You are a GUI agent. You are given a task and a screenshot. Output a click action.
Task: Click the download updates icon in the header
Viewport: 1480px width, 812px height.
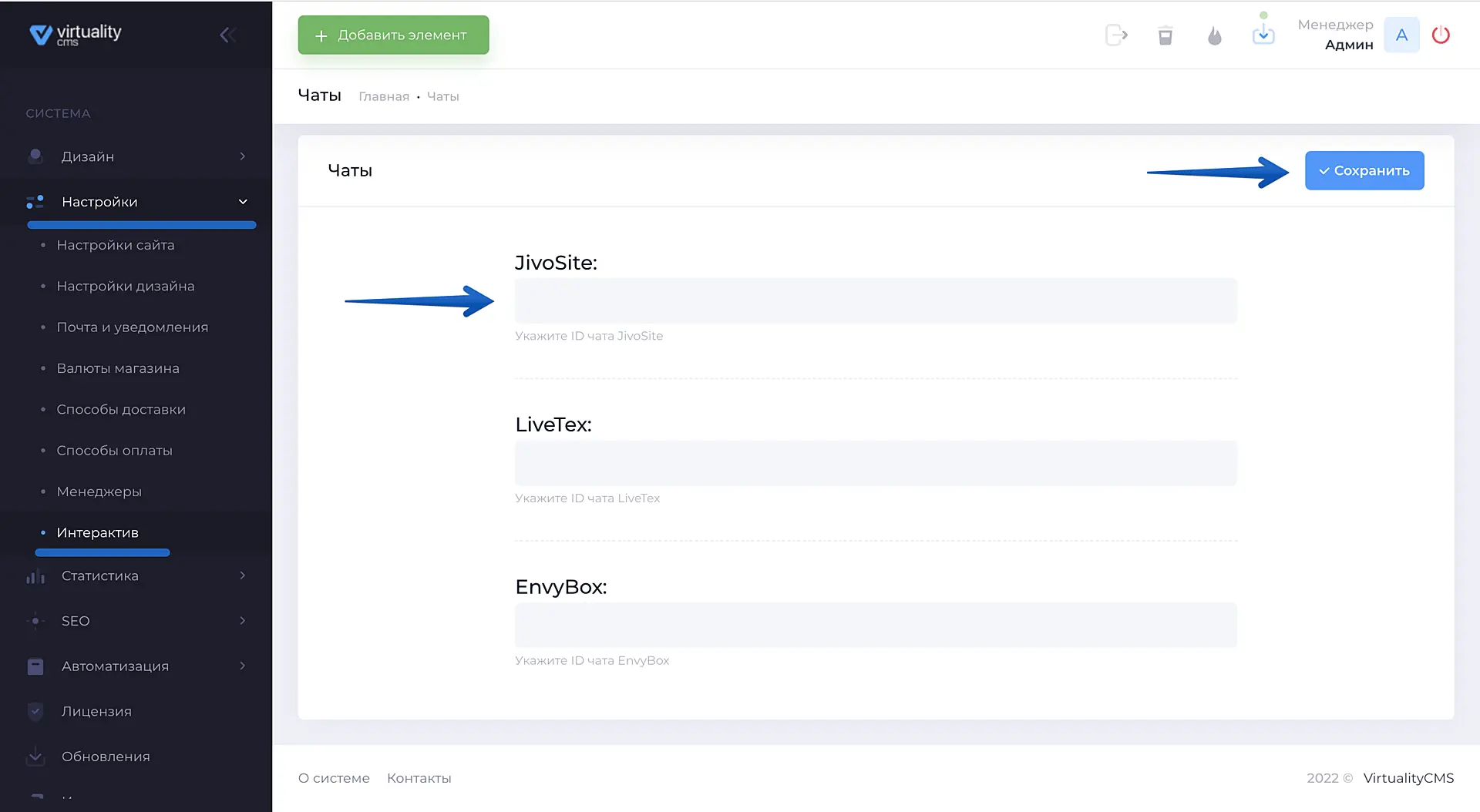1263,35
